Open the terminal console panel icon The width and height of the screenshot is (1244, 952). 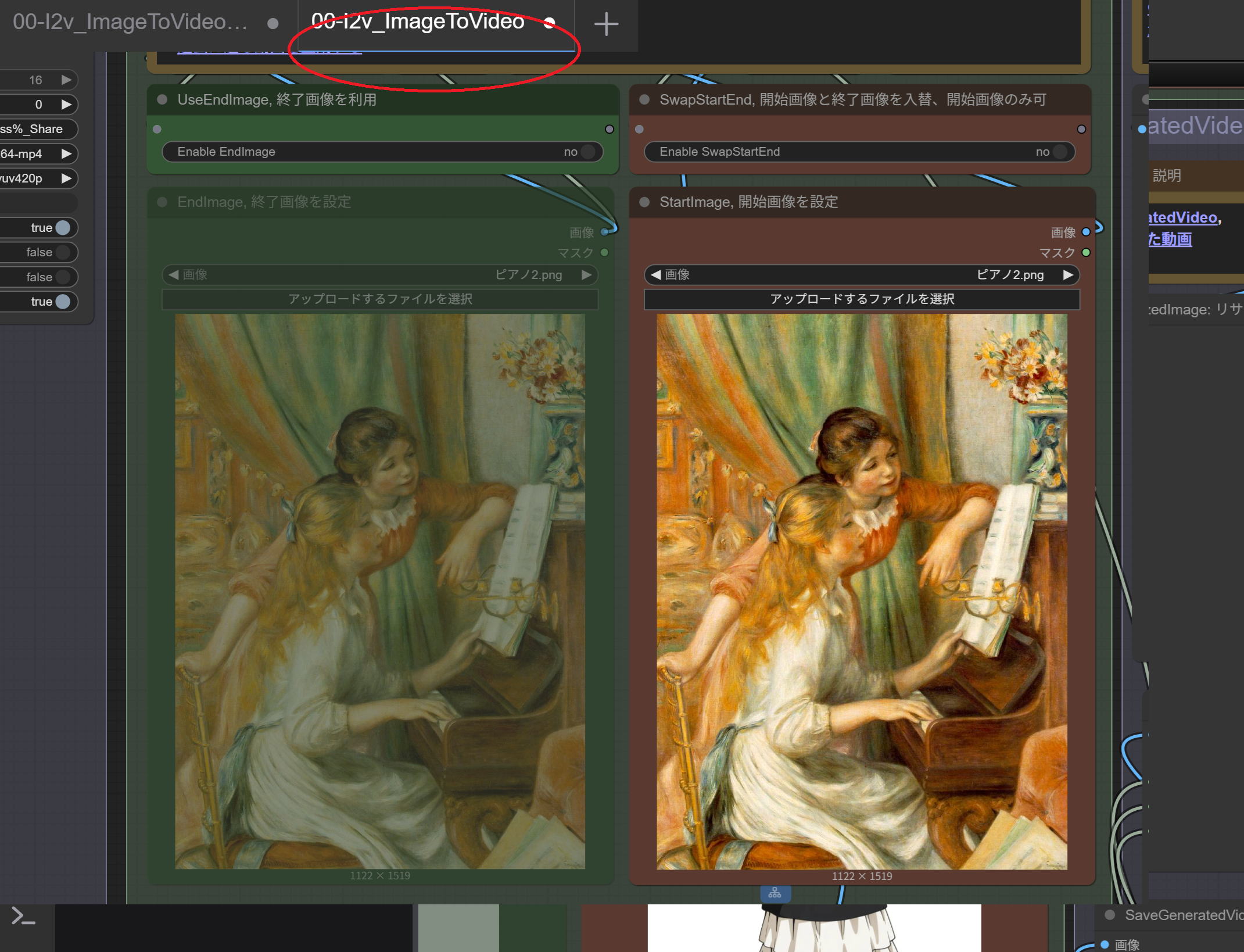pos(24,917)
